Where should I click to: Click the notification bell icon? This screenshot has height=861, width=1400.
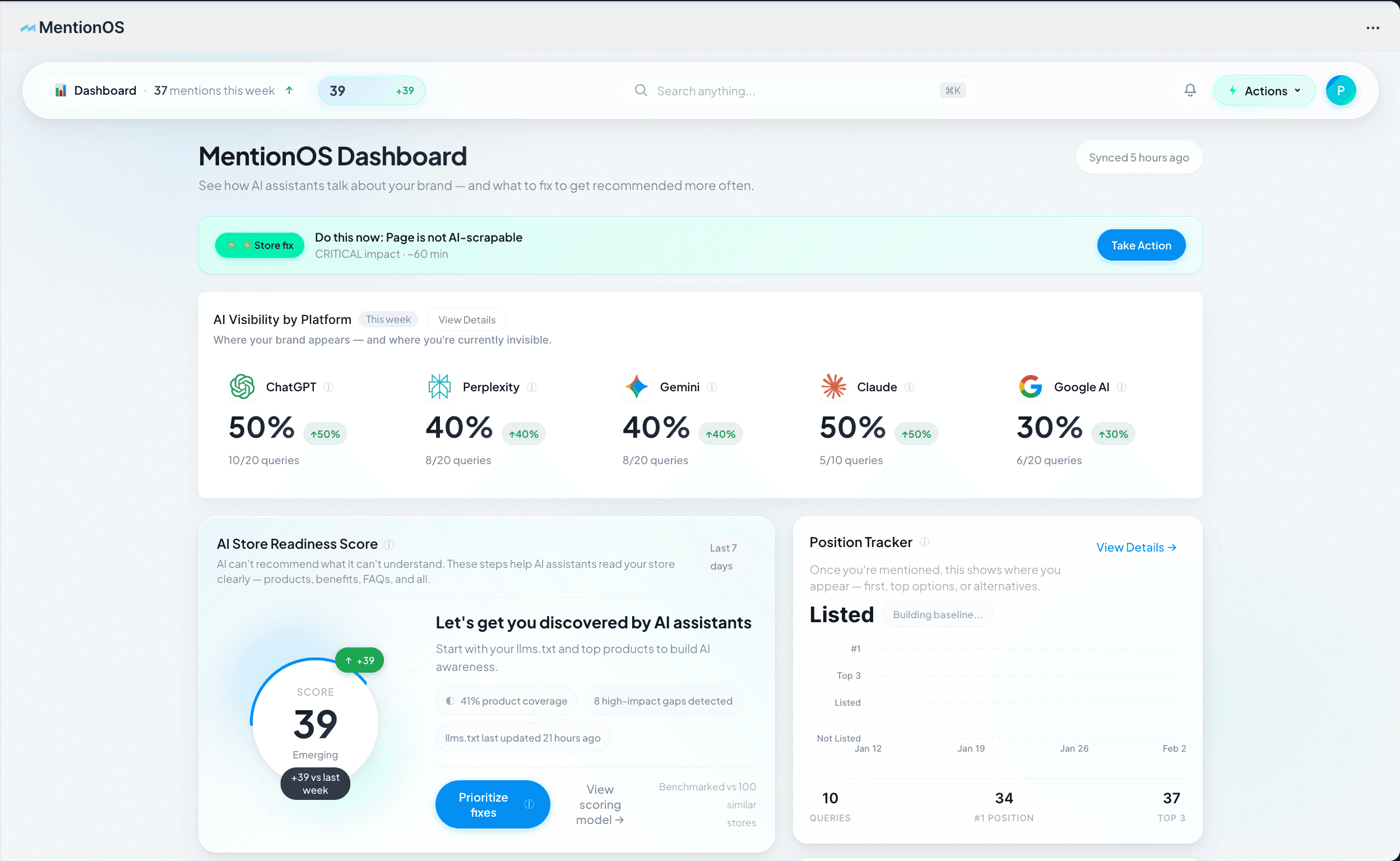pyautogui.click(x=1189, y=91)
